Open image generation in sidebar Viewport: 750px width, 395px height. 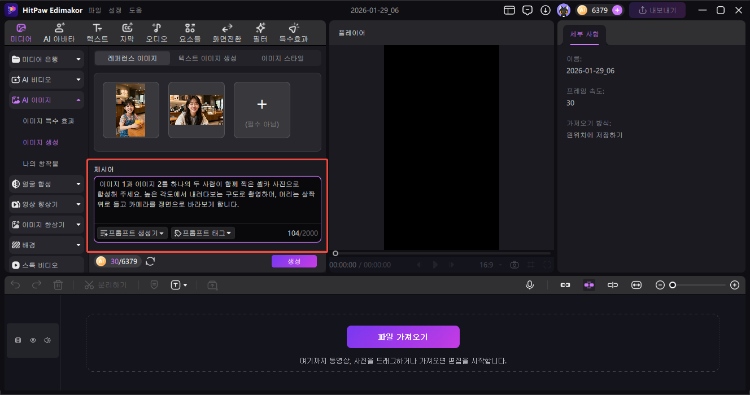pyautogui.click(x=40, y=143)
